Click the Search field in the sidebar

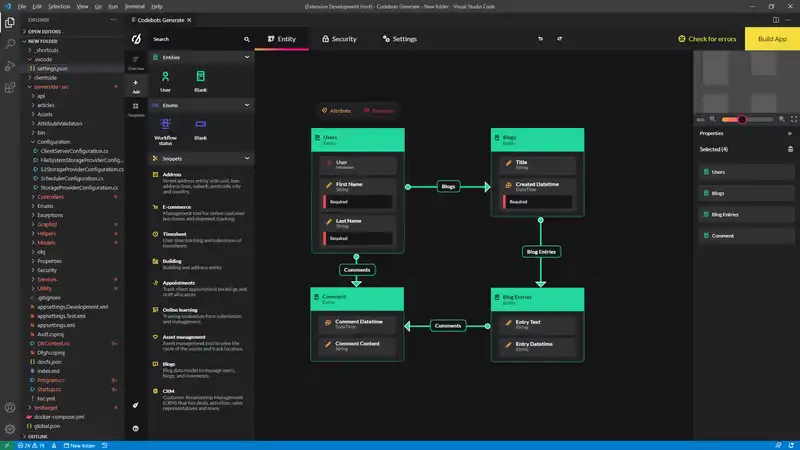195,39
